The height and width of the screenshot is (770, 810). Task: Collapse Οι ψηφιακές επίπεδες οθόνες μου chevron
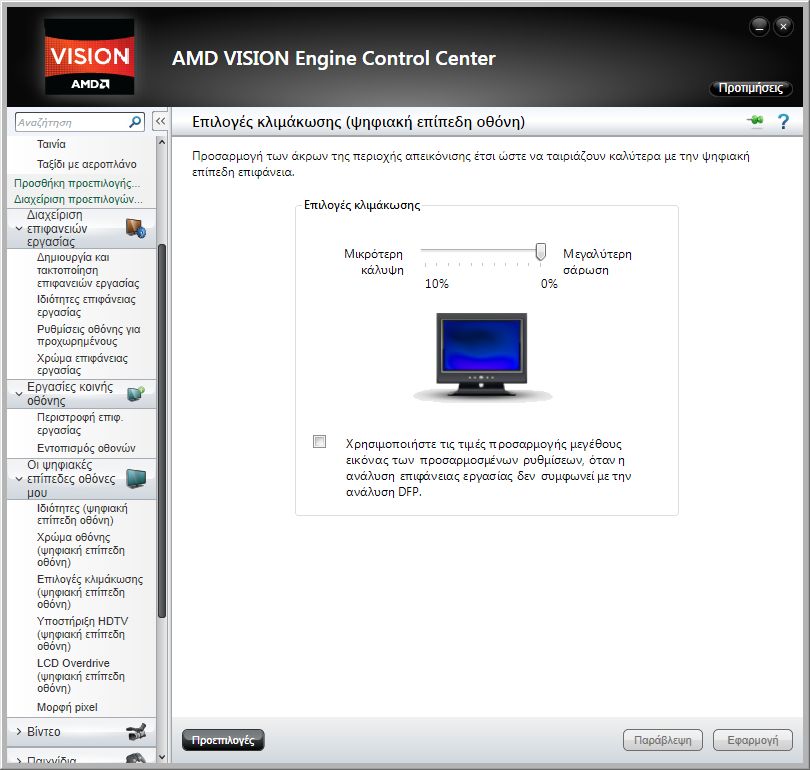point(19,479)
